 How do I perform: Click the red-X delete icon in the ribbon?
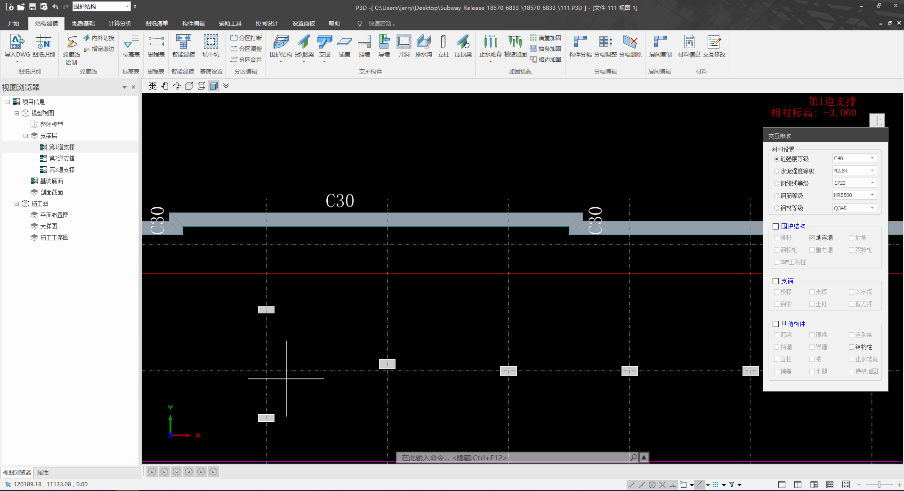click(x=630, y=41)
